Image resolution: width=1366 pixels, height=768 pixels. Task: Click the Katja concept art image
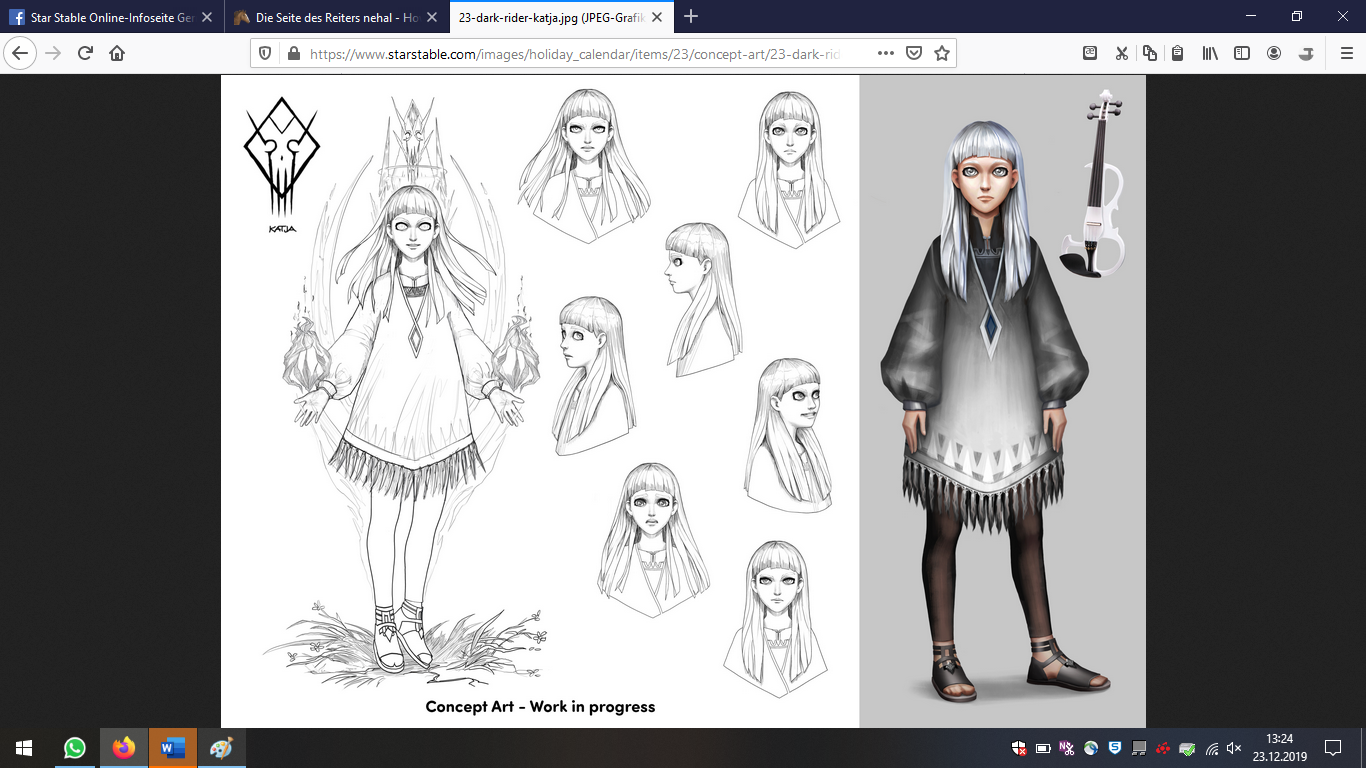click(683, 401)
